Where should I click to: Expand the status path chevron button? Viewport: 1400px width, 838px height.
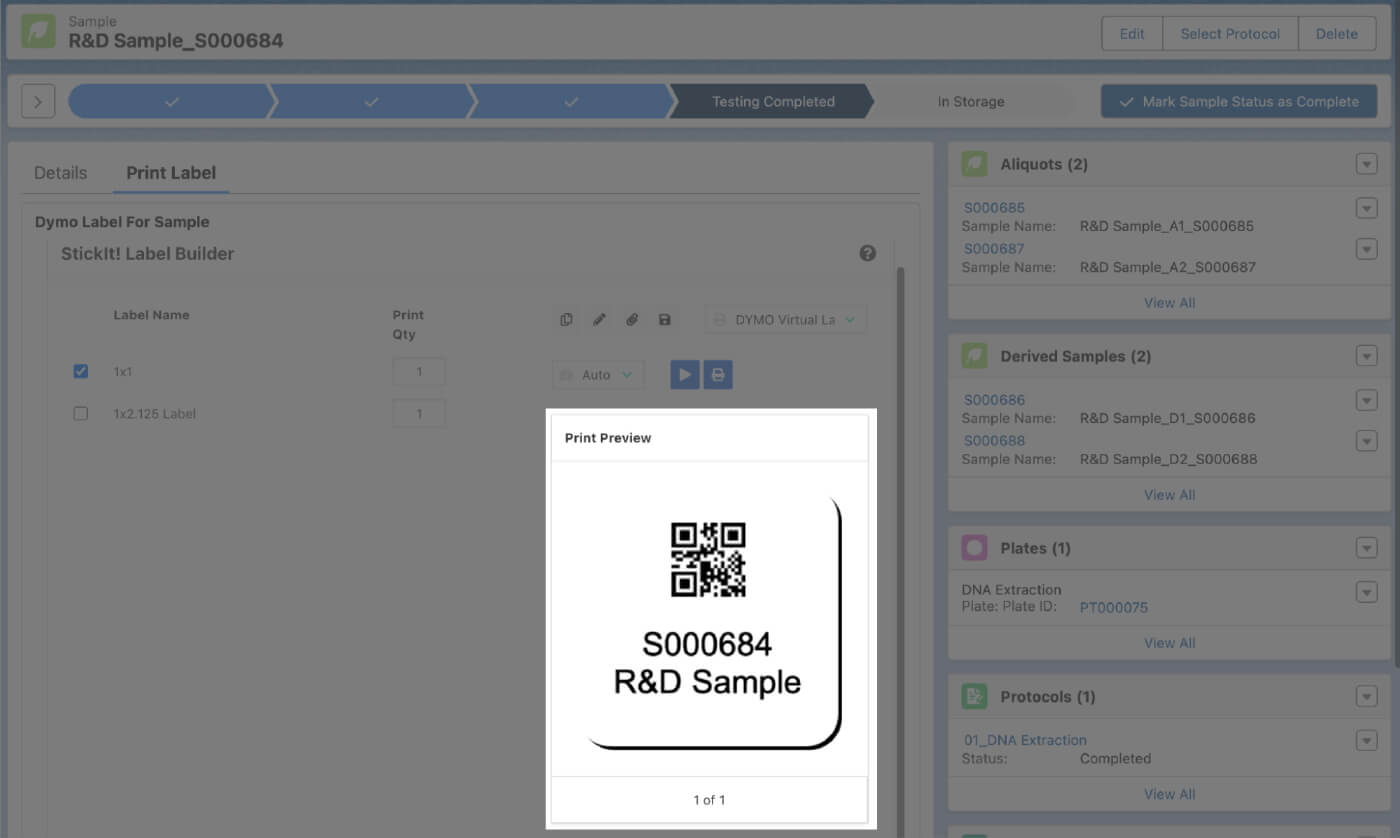[38, 102]
